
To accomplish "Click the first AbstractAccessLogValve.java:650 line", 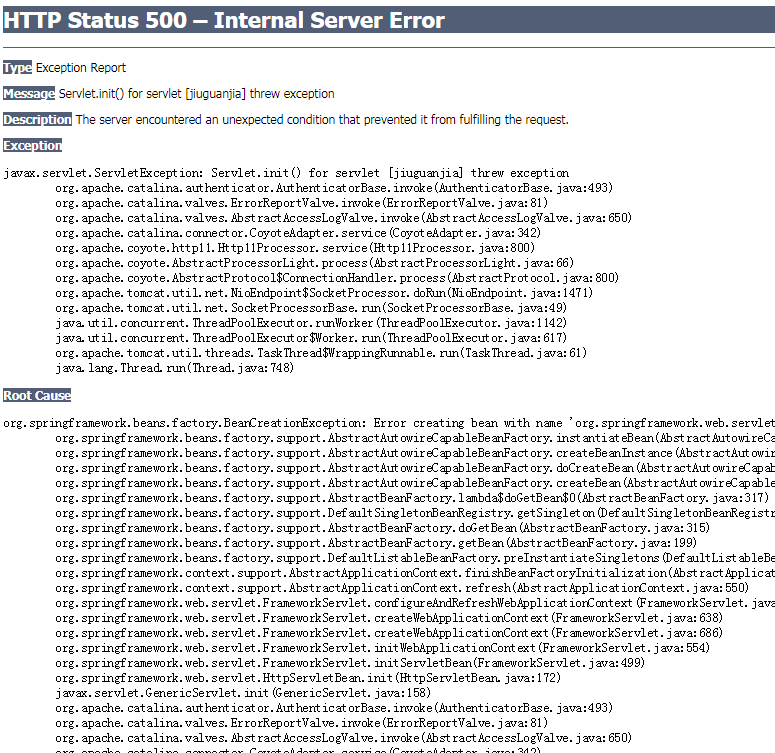I will (x=344, y=218).
